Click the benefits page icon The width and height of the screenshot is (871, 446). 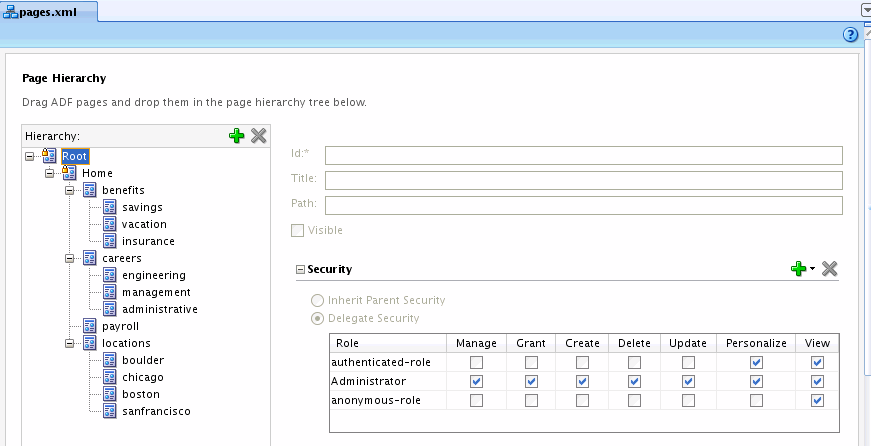(89, 190)
